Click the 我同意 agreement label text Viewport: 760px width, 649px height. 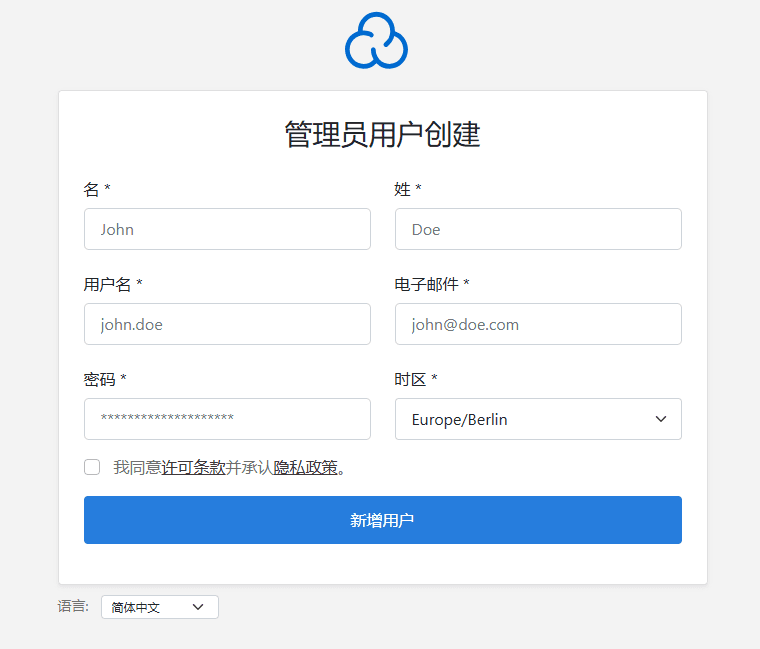tap(137, 467)
